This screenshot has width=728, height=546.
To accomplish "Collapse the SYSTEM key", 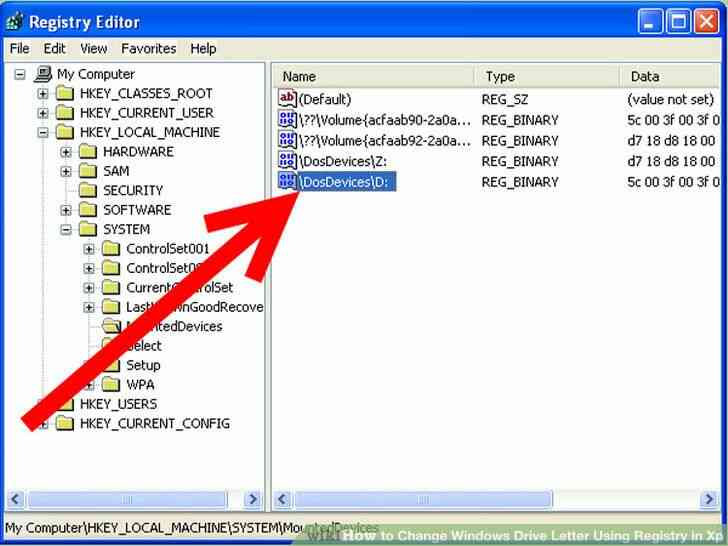I will [x=66, y=230].
